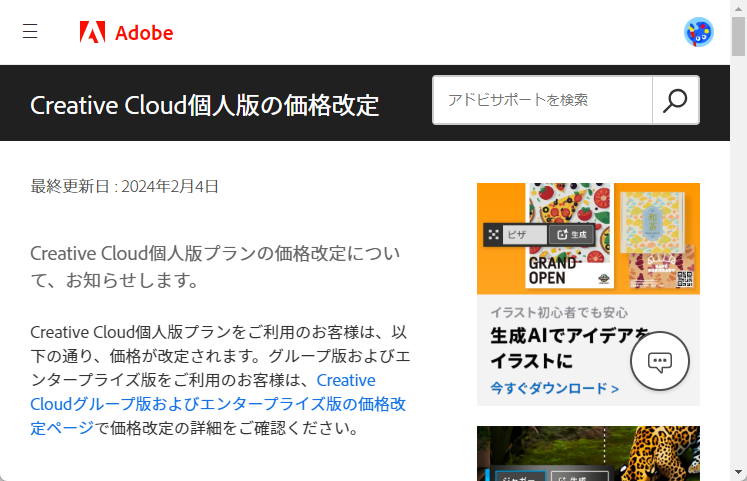Image resolution: width=747 pixels, height=481 pixels.
Task: Open the chat support bubble
Action: tap(660, 361)
